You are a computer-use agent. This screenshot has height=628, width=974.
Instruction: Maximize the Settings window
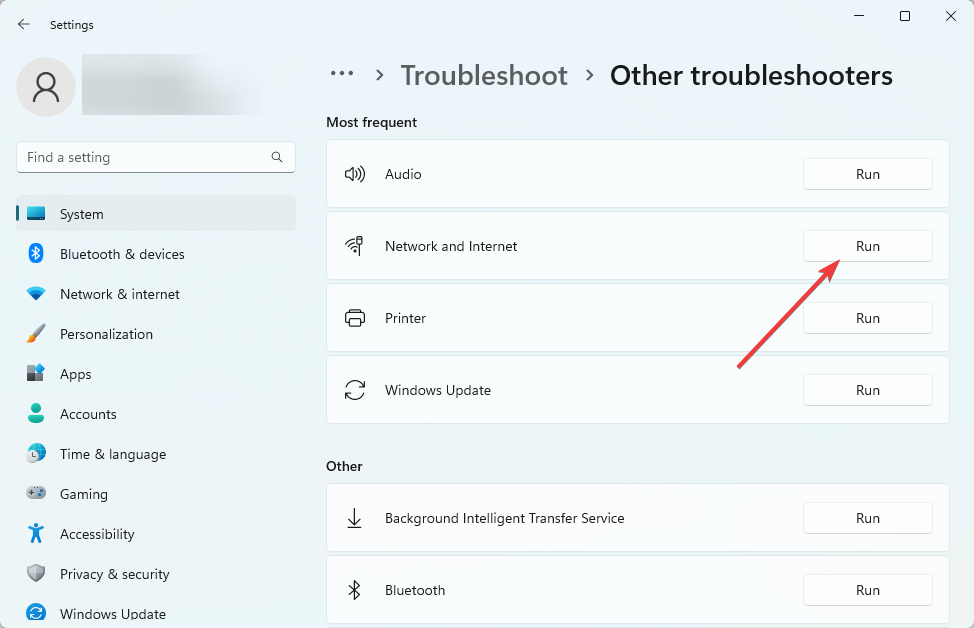tap(905, 16)
